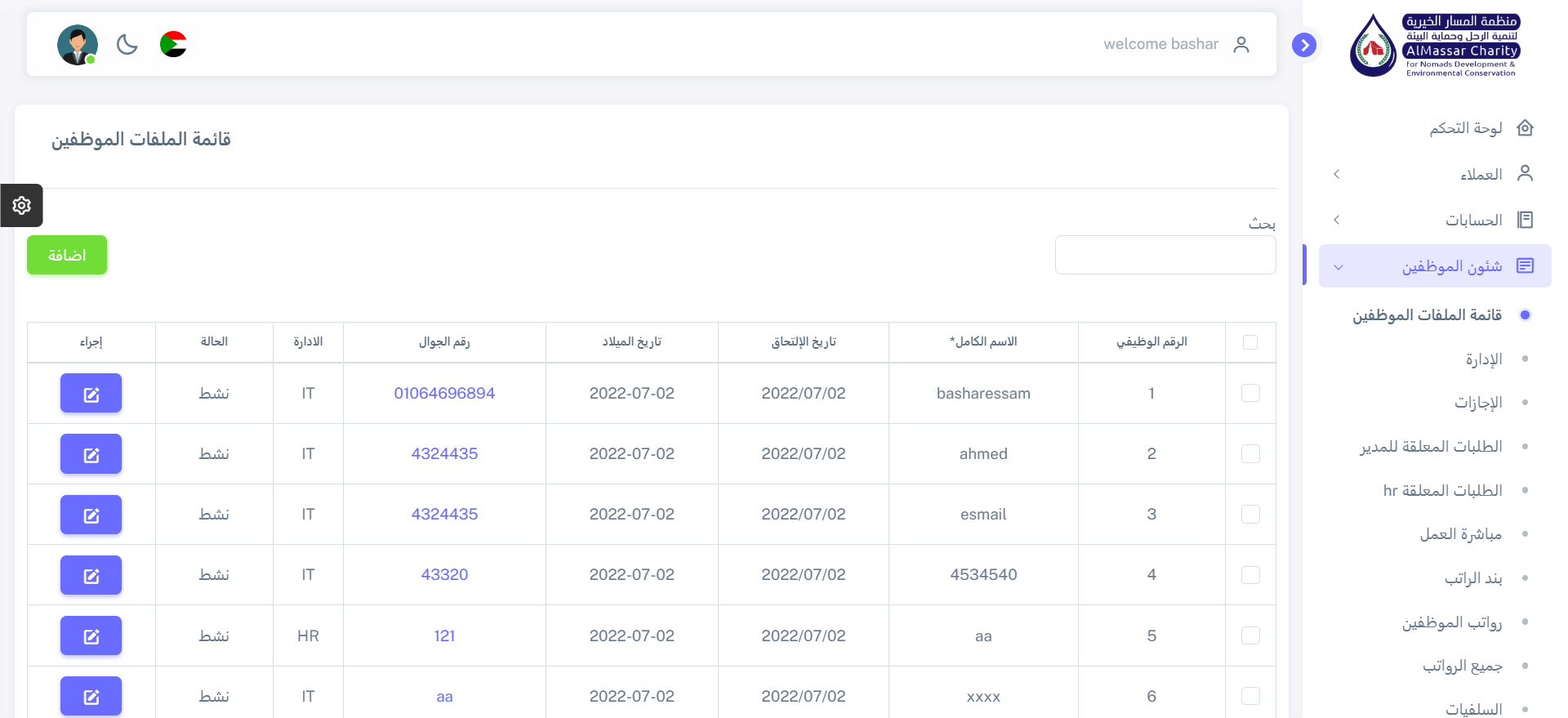Viewport: 1568px width, 718px height.
Task: Click phone number 4324435 for ahmed
Action: (444, 453)
